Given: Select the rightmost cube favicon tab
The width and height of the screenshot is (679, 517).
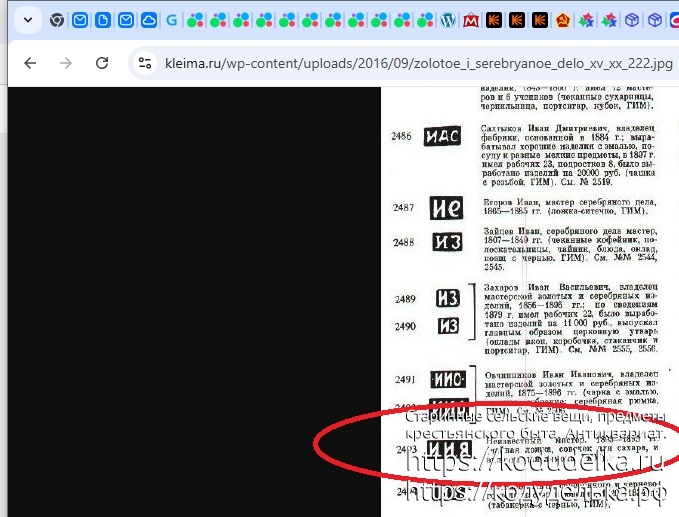Looking at the screenshot, I should [655, 20].
